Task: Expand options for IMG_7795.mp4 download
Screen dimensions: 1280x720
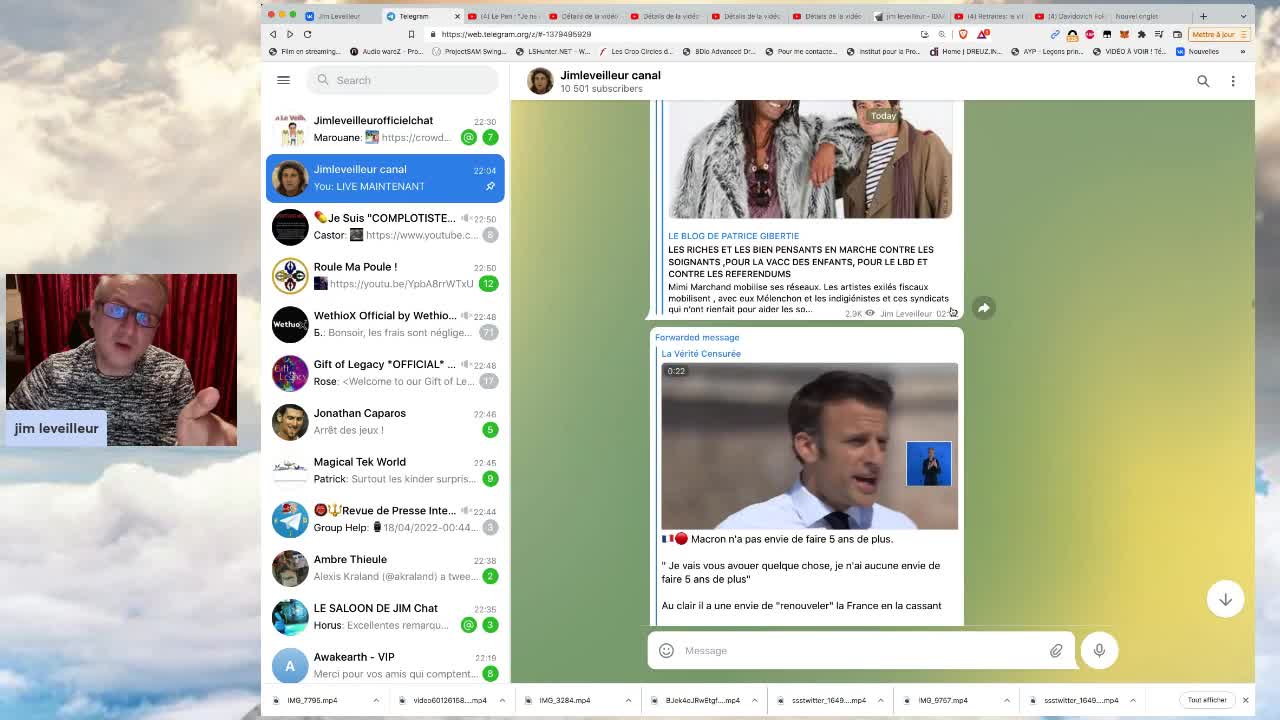Action: coord(376,700)
